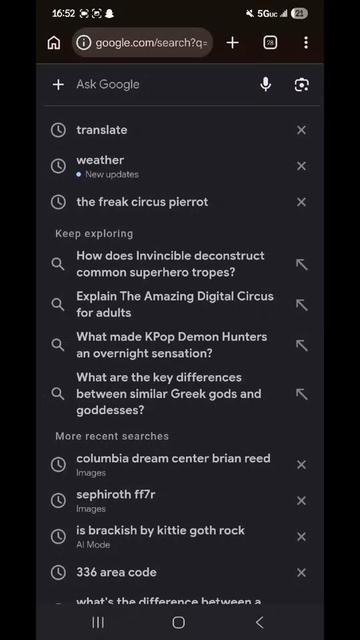Open site info icon in address bar
Screen dimensions: 360x640
tap(84, 42)
